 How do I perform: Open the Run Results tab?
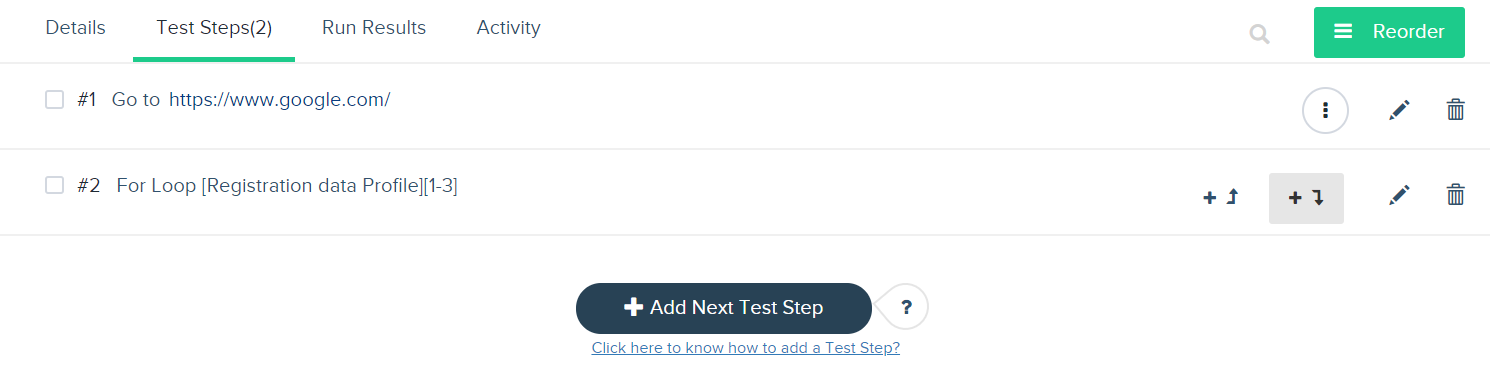pyautogui.click(x=374, y=28)
